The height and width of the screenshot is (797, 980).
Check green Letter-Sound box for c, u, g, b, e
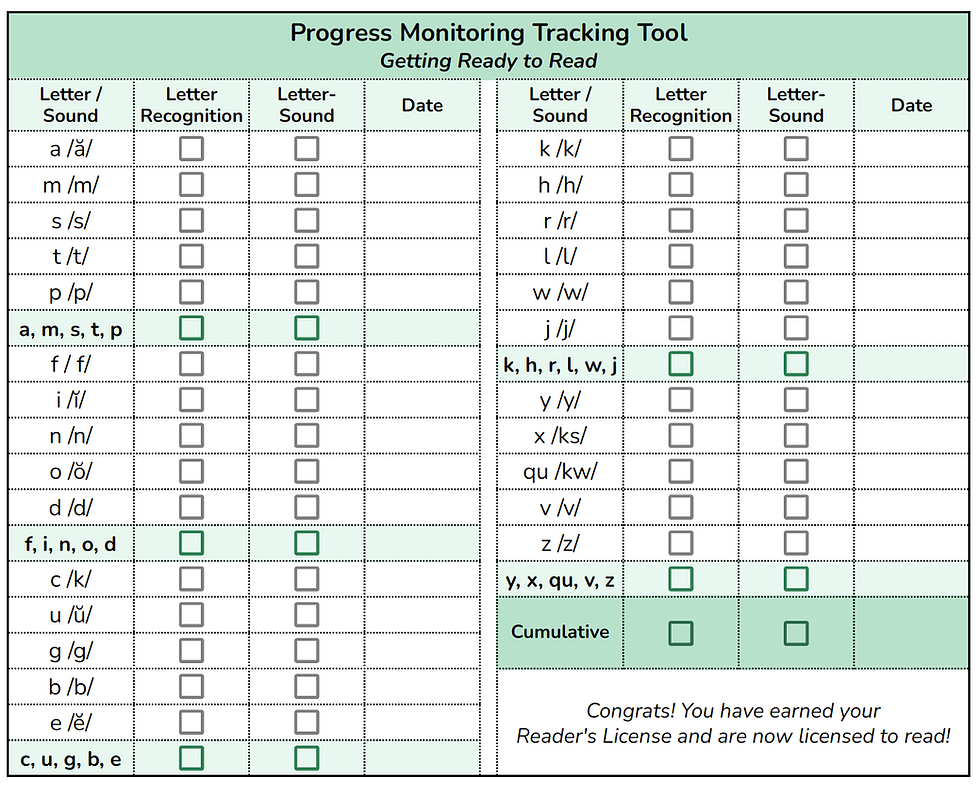(x=306, y=758)
